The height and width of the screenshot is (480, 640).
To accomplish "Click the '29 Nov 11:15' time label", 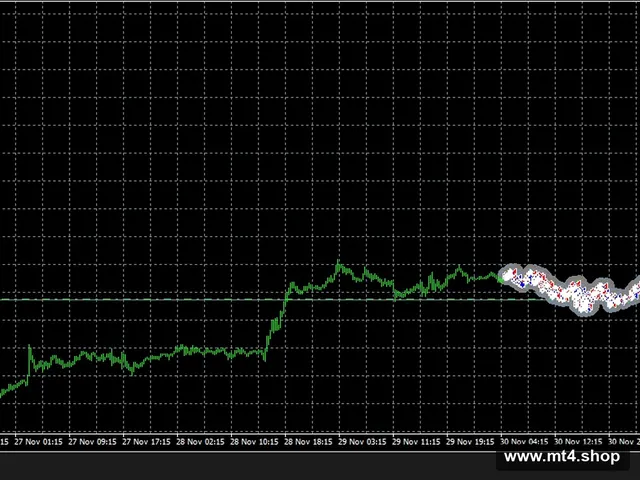I will click(x=416, y=442).
